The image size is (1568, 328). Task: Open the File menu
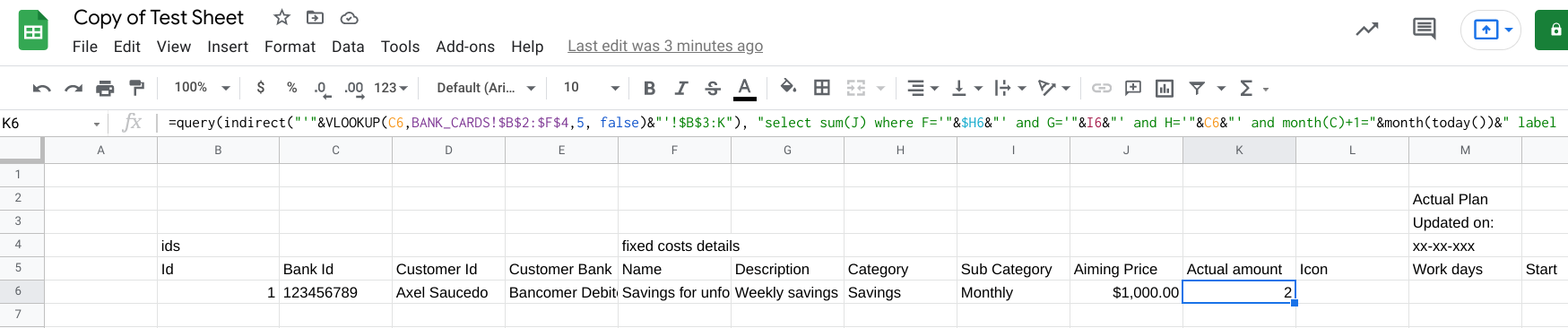click(85, 47)
